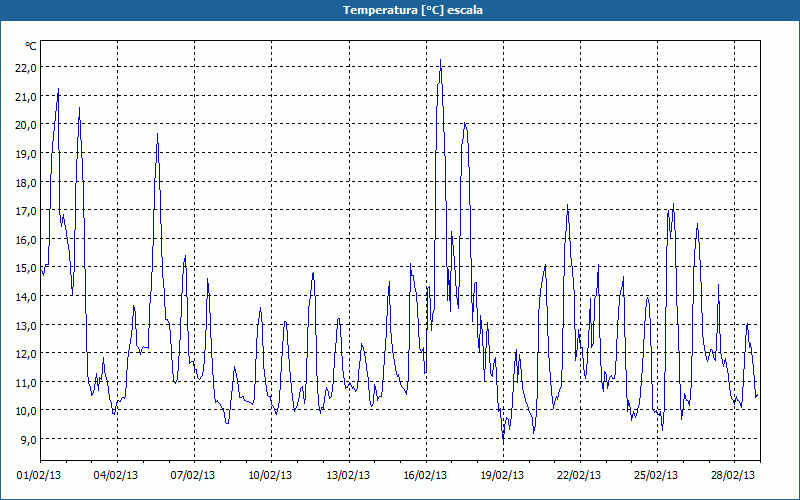Click the 01/02/13 date label

[x=39, y=476]
